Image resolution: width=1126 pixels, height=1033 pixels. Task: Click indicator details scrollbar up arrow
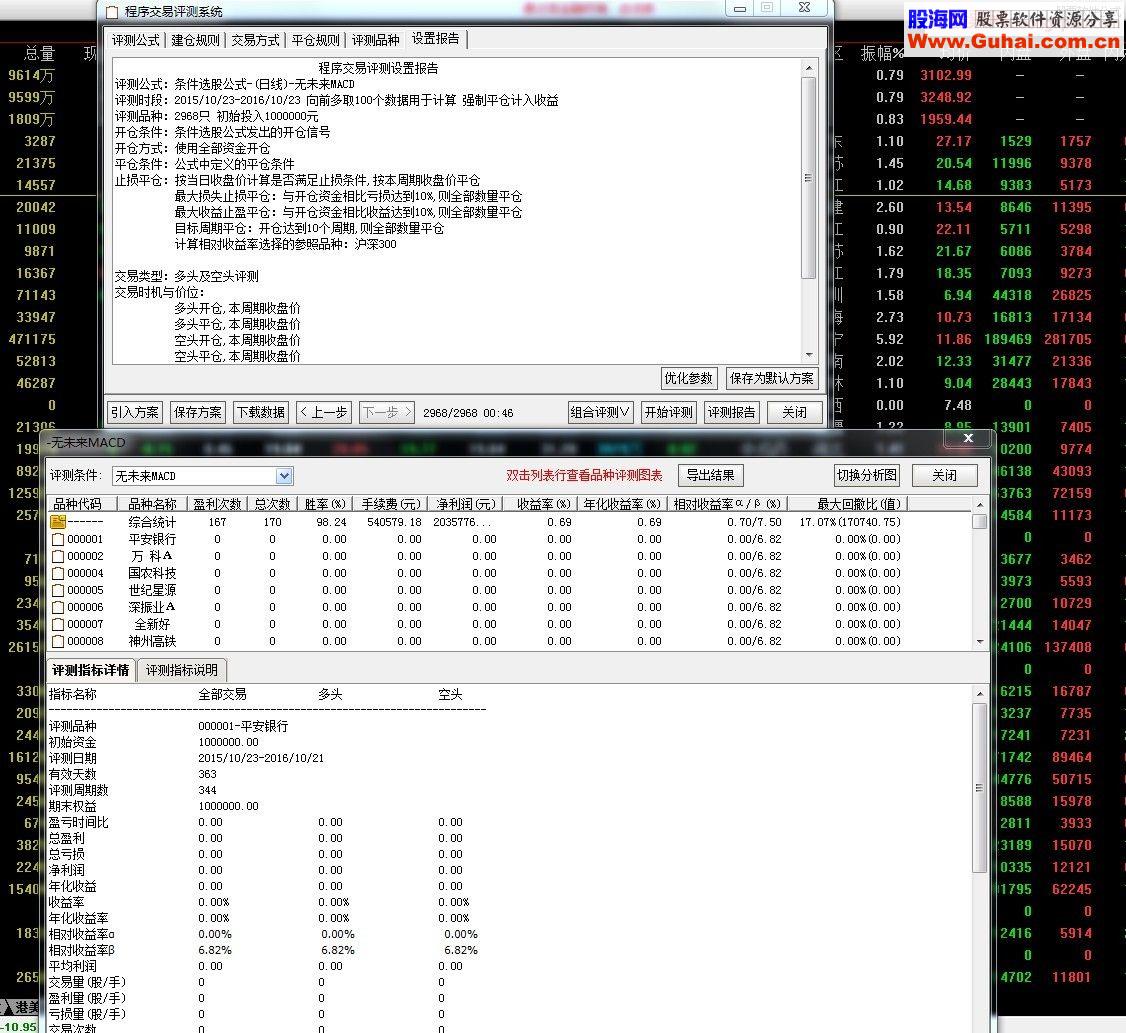(980, 694)
